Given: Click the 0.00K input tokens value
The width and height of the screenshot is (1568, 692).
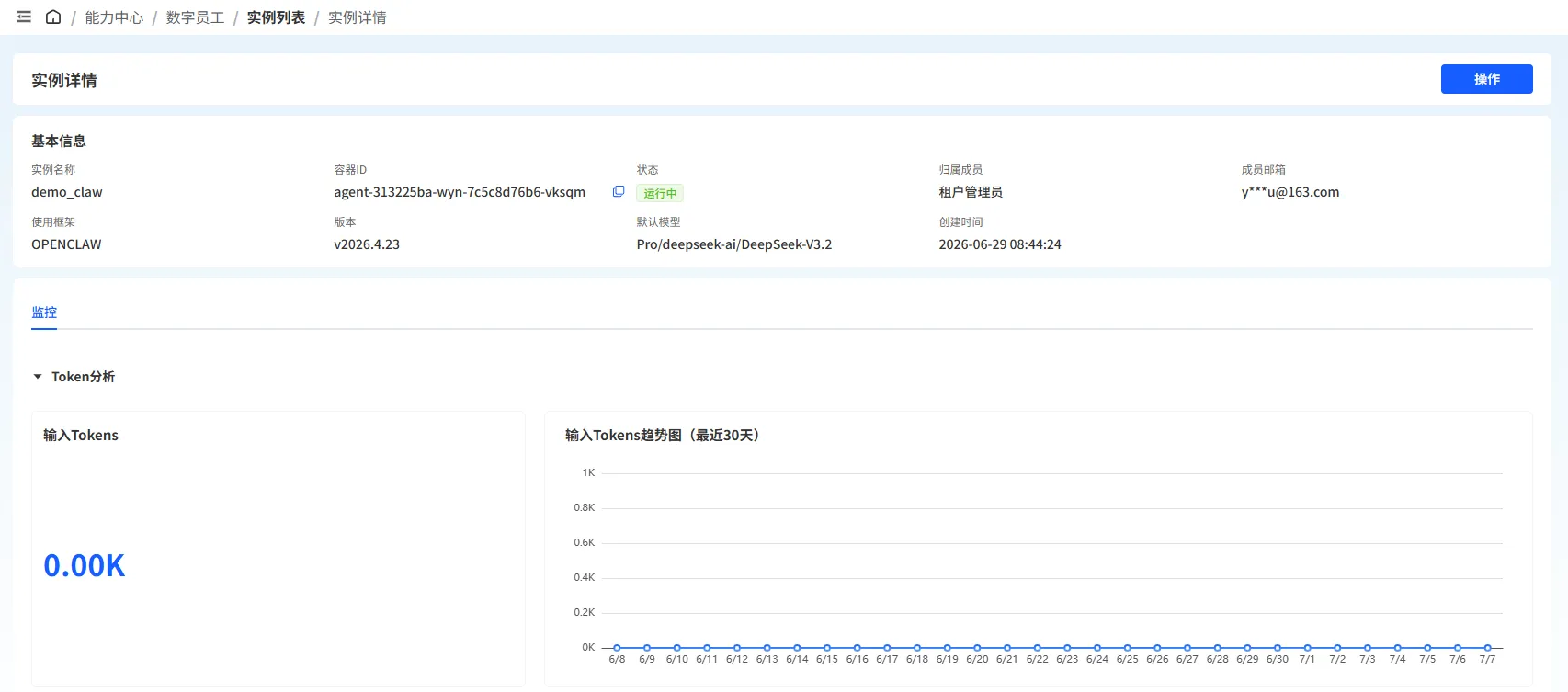Looking at the screenshot, I should click(85, 566).
